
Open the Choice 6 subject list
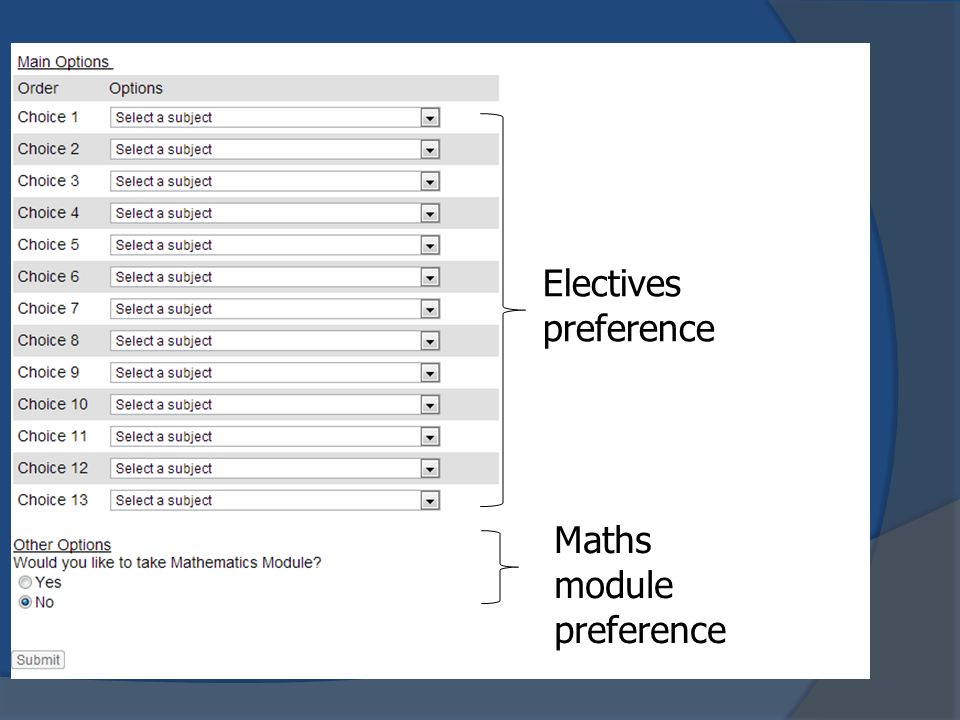(275, 277)
